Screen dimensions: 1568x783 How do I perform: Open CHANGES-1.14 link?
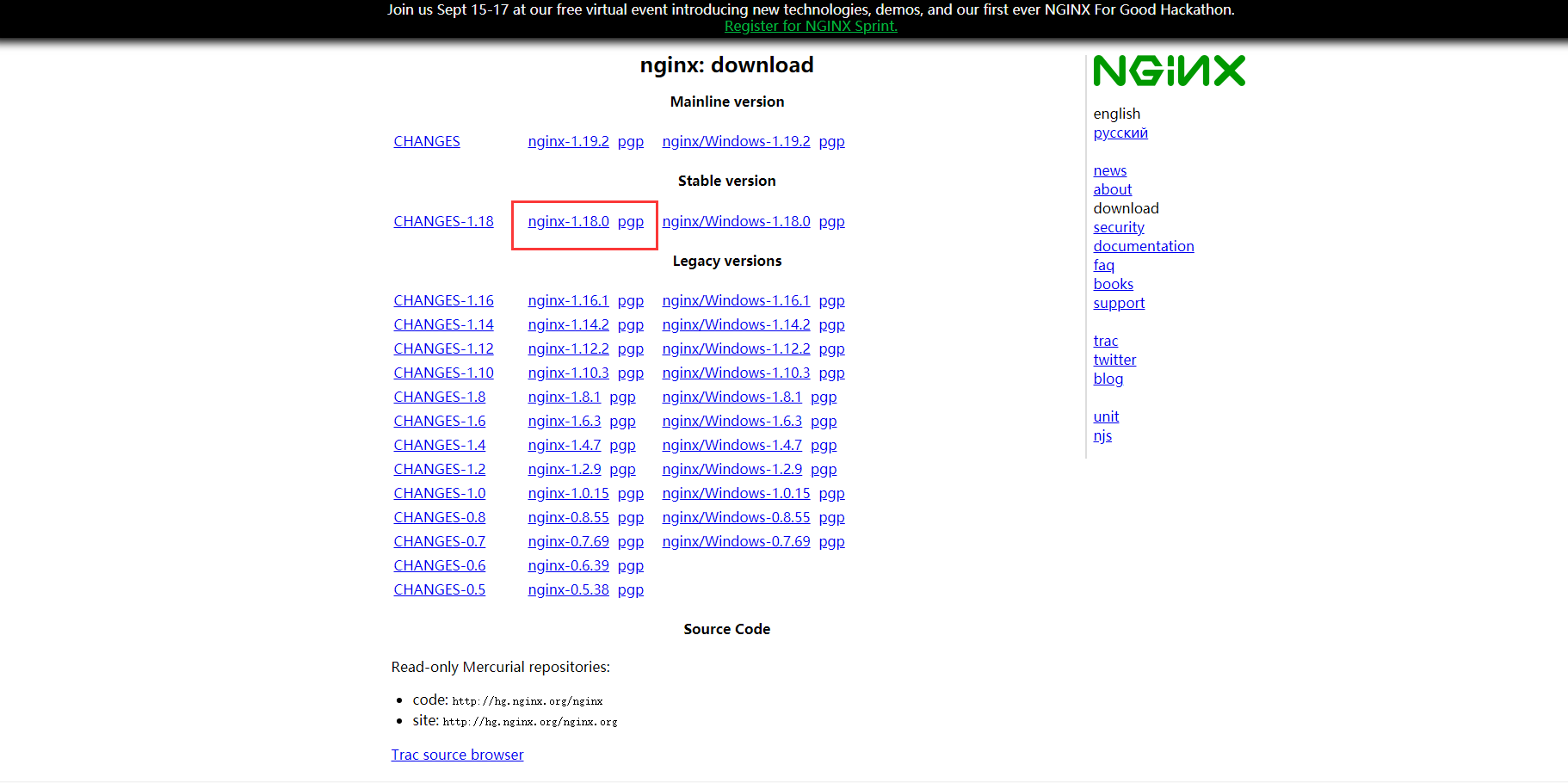click(x=443, y=324)
